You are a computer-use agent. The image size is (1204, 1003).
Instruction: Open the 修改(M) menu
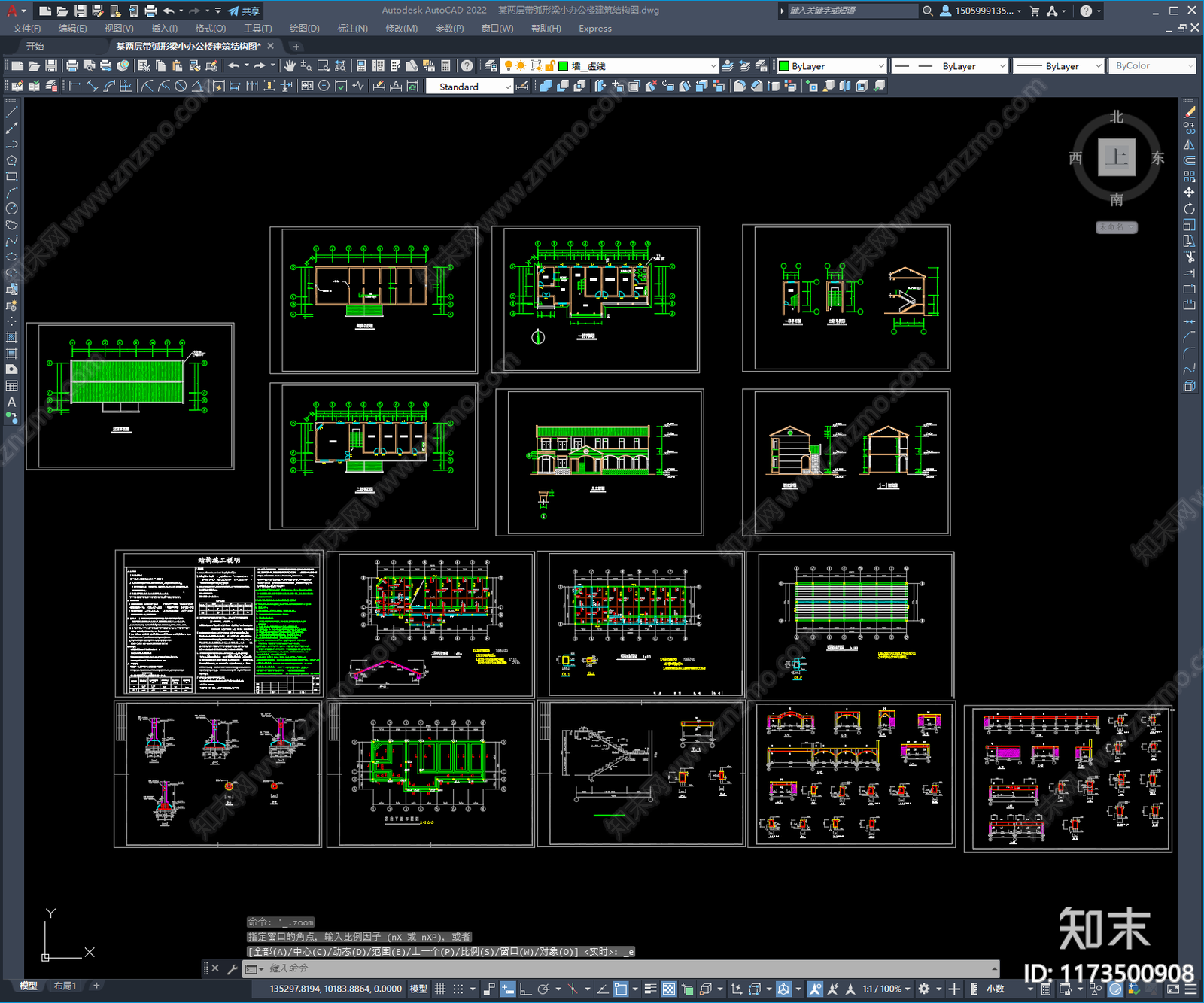(402, 29)
